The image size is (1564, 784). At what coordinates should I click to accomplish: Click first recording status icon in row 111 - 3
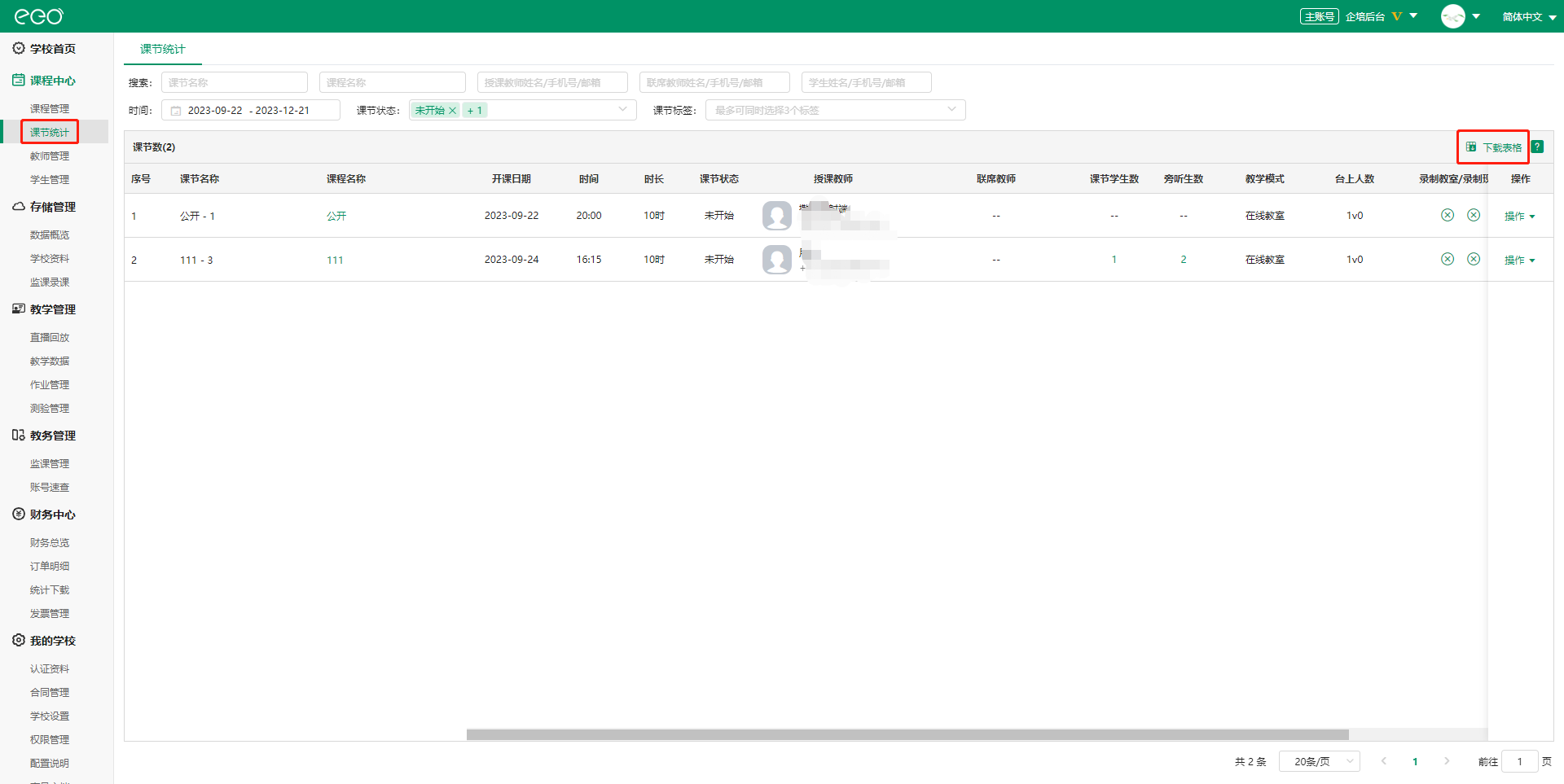(1448, 259)
